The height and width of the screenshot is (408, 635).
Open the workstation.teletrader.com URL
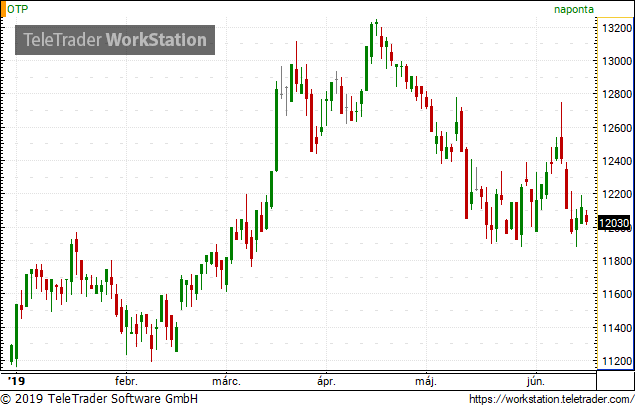click(552, 399)
